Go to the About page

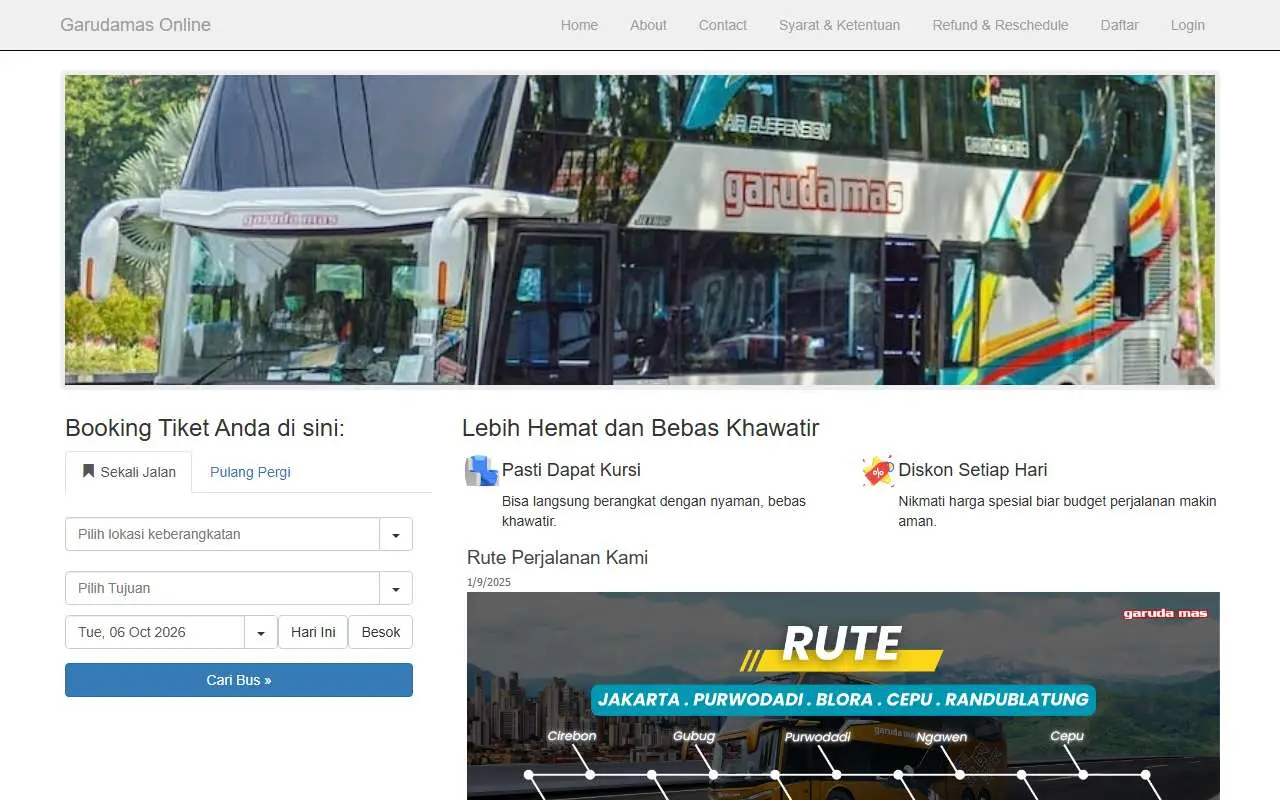648,25
